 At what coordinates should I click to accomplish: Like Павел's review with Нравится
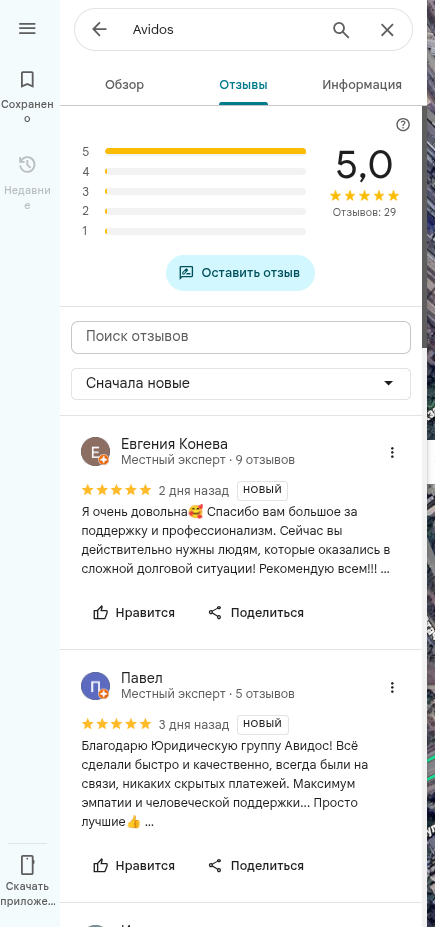pyautogui.click(x=134, y=866)
